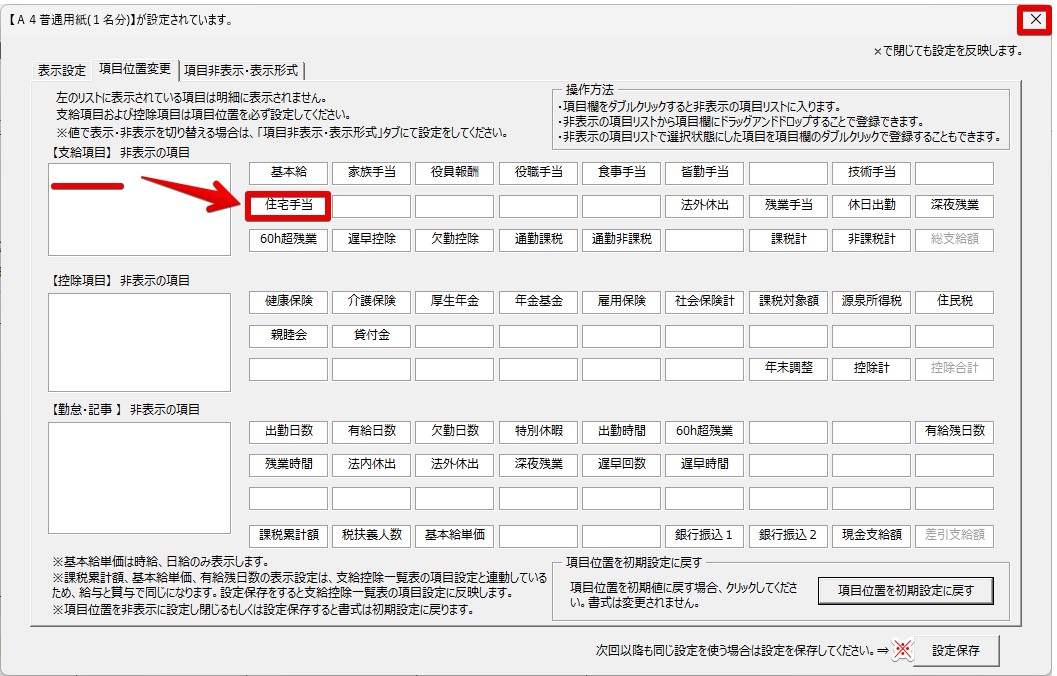Select the 項目位置変更 tab
The image size is (1057, 676).
(x=135, y=70)
